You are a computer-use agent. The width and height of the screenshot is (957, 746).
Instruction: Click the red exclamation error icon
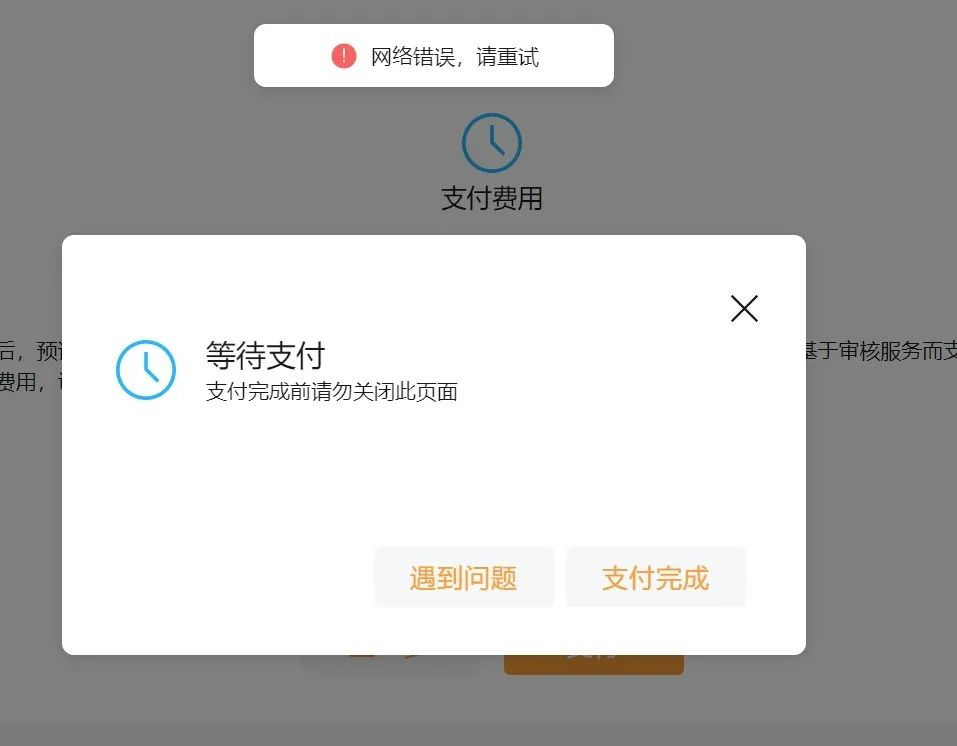click(344, 56)
